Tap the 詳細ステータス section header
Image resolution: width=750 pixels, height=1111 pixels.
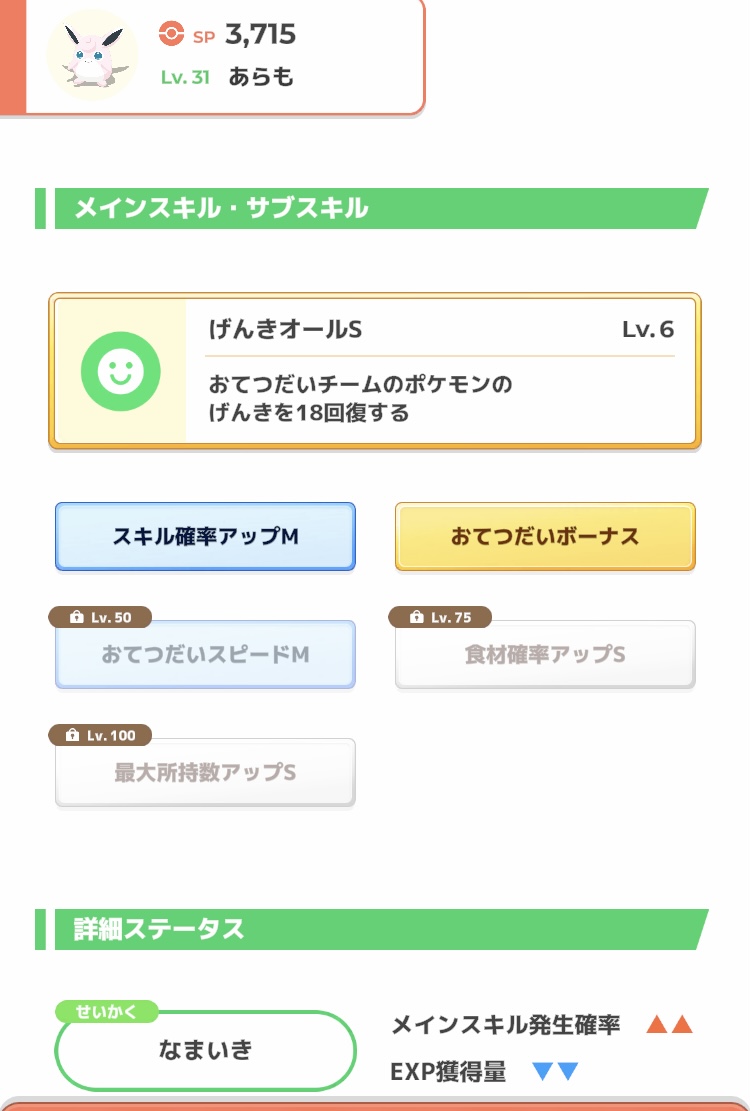pyautogui.click(x=372, y=929)
